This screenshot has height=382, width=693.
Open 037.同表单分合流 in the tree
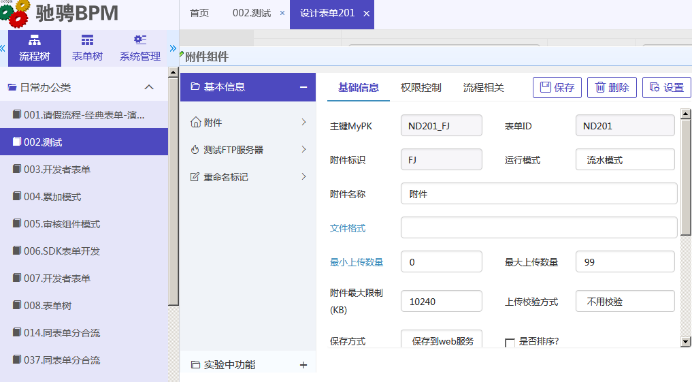click(84, 360)
